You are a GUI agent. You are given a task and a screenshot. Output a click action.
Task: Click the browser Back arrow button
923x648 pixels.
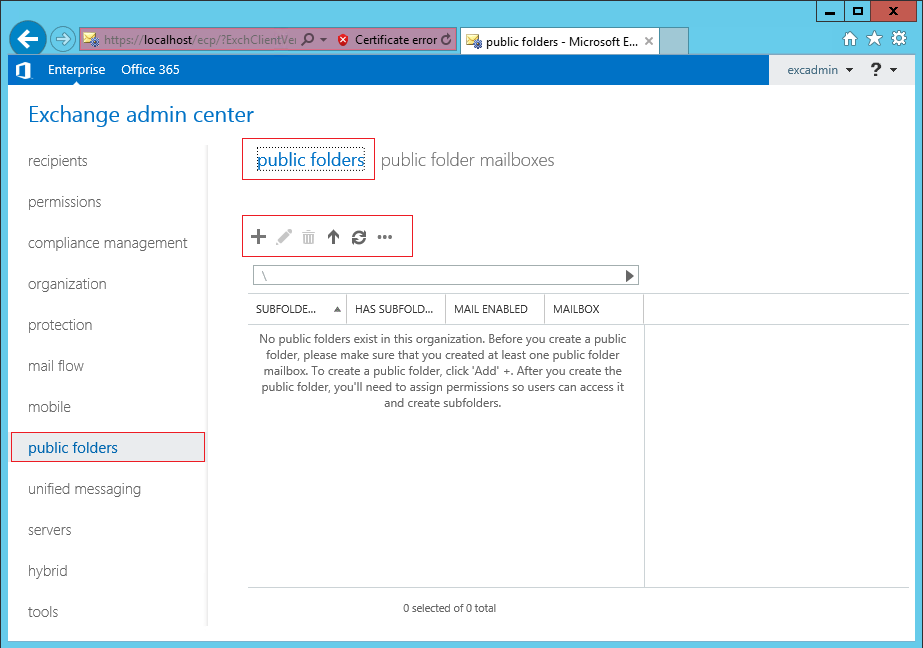coord(28,39)
